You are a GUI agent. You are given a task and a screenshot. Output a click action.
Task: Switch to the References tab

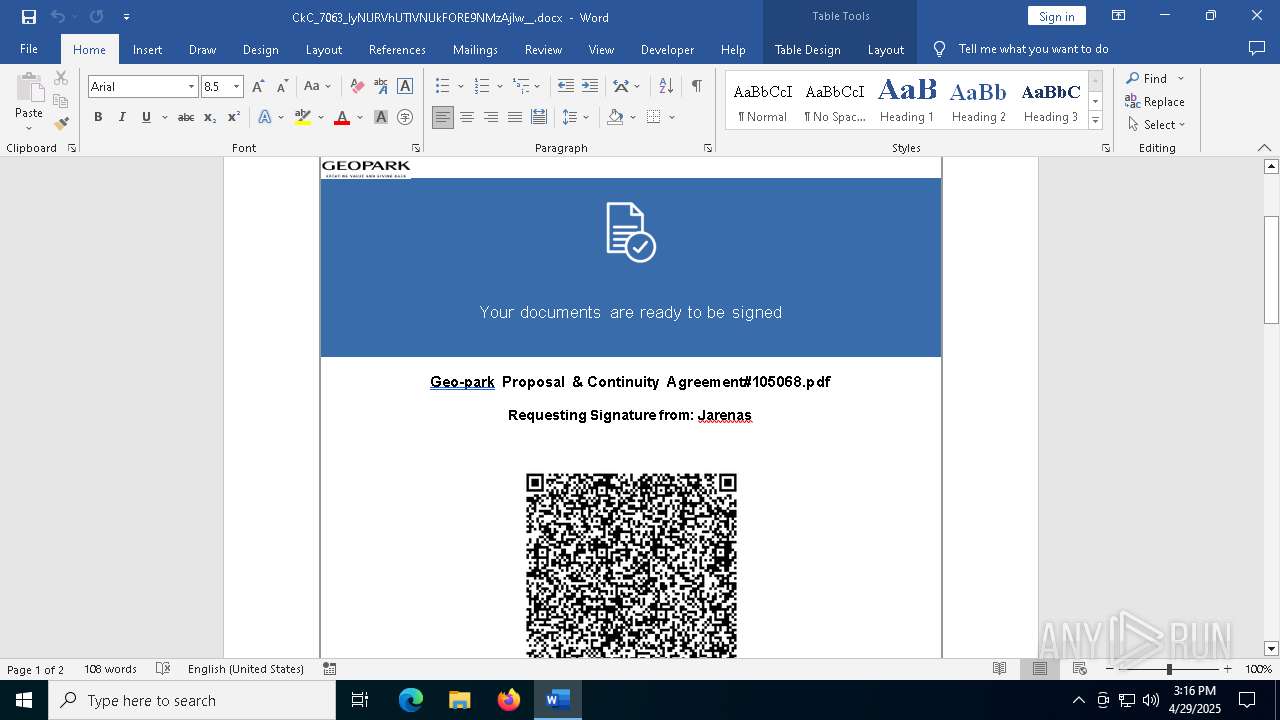coord(397,49)
